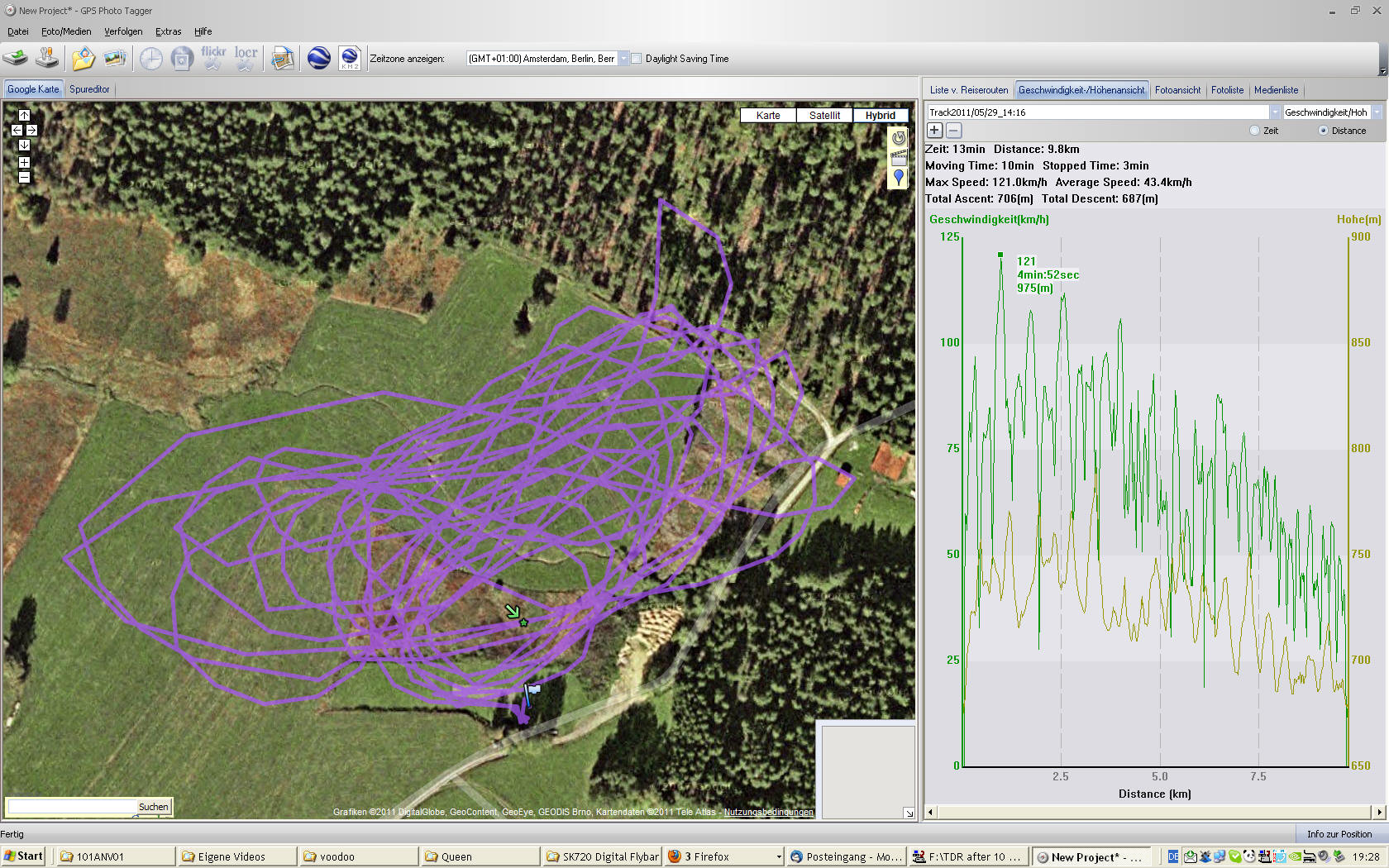Export KMZ file icon
This screenshot has width=1389, height=868.
point(350,58)
